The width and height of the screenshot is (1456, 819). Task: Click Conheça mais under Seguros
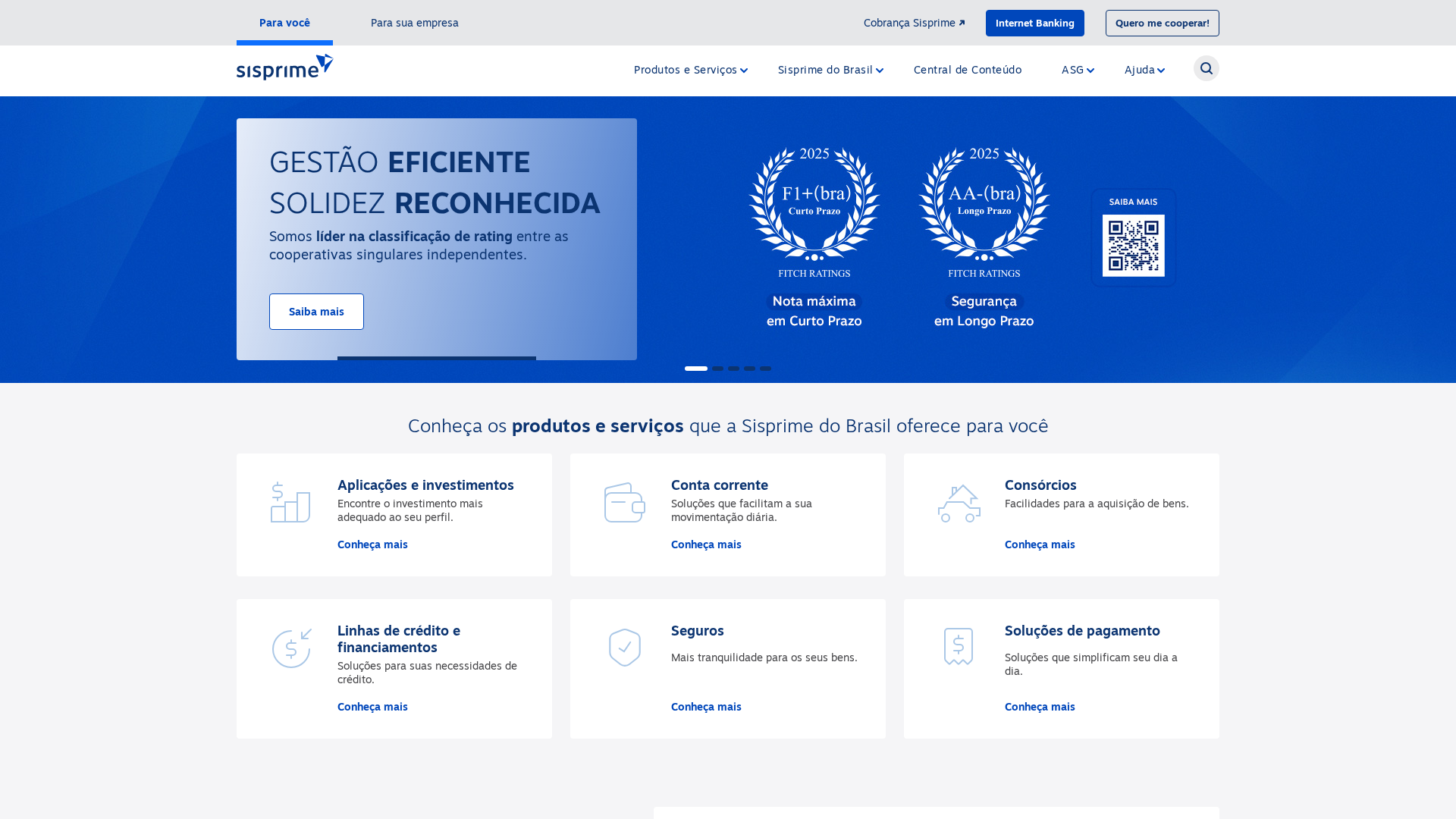pos(706,707)
